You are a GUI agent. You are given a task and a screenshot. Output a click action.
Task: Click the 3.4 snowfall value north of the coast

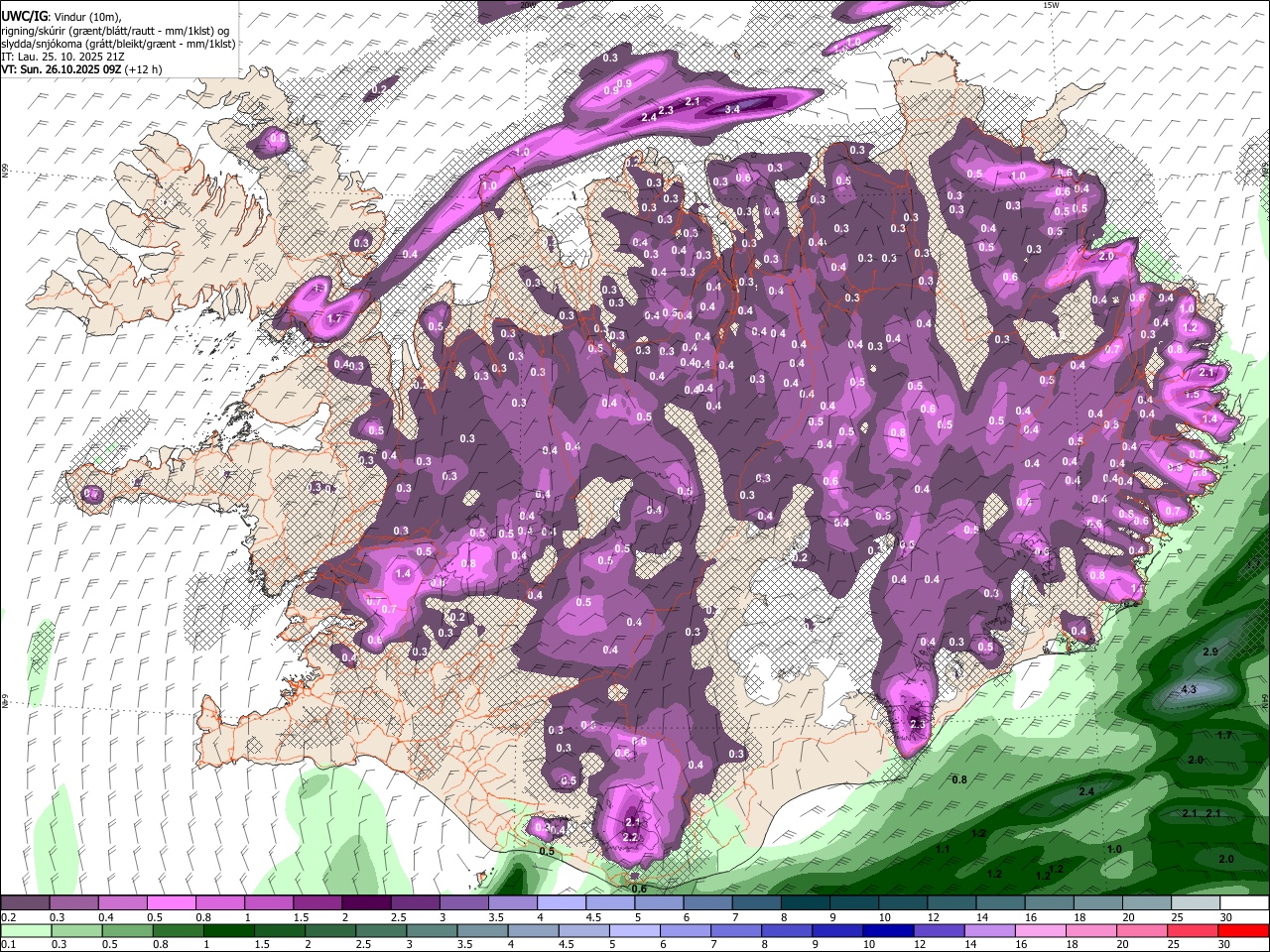733,108
